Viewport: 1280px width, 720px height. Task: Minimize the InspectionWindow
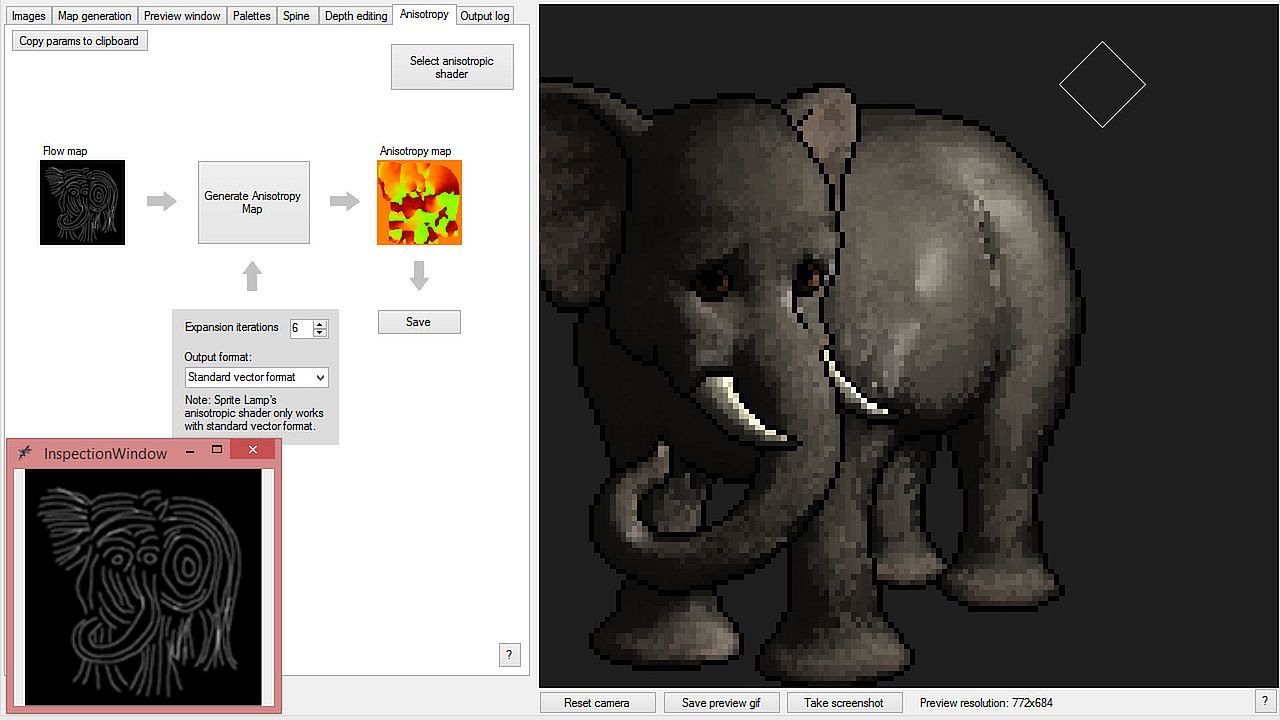click(x=190, y=452)
